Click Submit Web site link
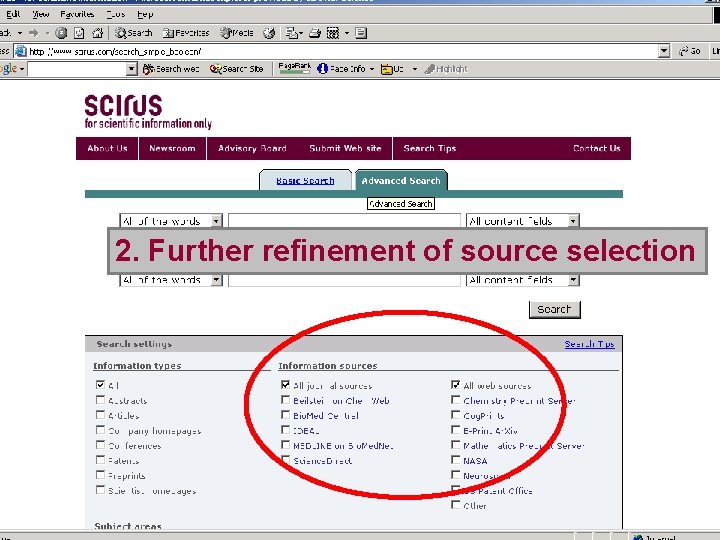Viewport: 720px width, 540px height. coord(345,148)
